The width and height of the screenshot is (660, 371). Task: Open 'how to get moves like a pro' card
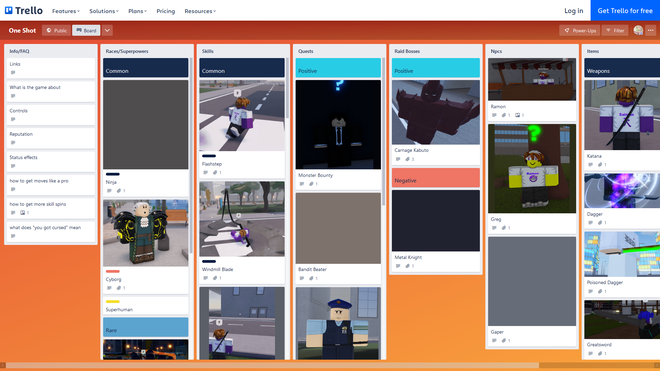(51, 185)
